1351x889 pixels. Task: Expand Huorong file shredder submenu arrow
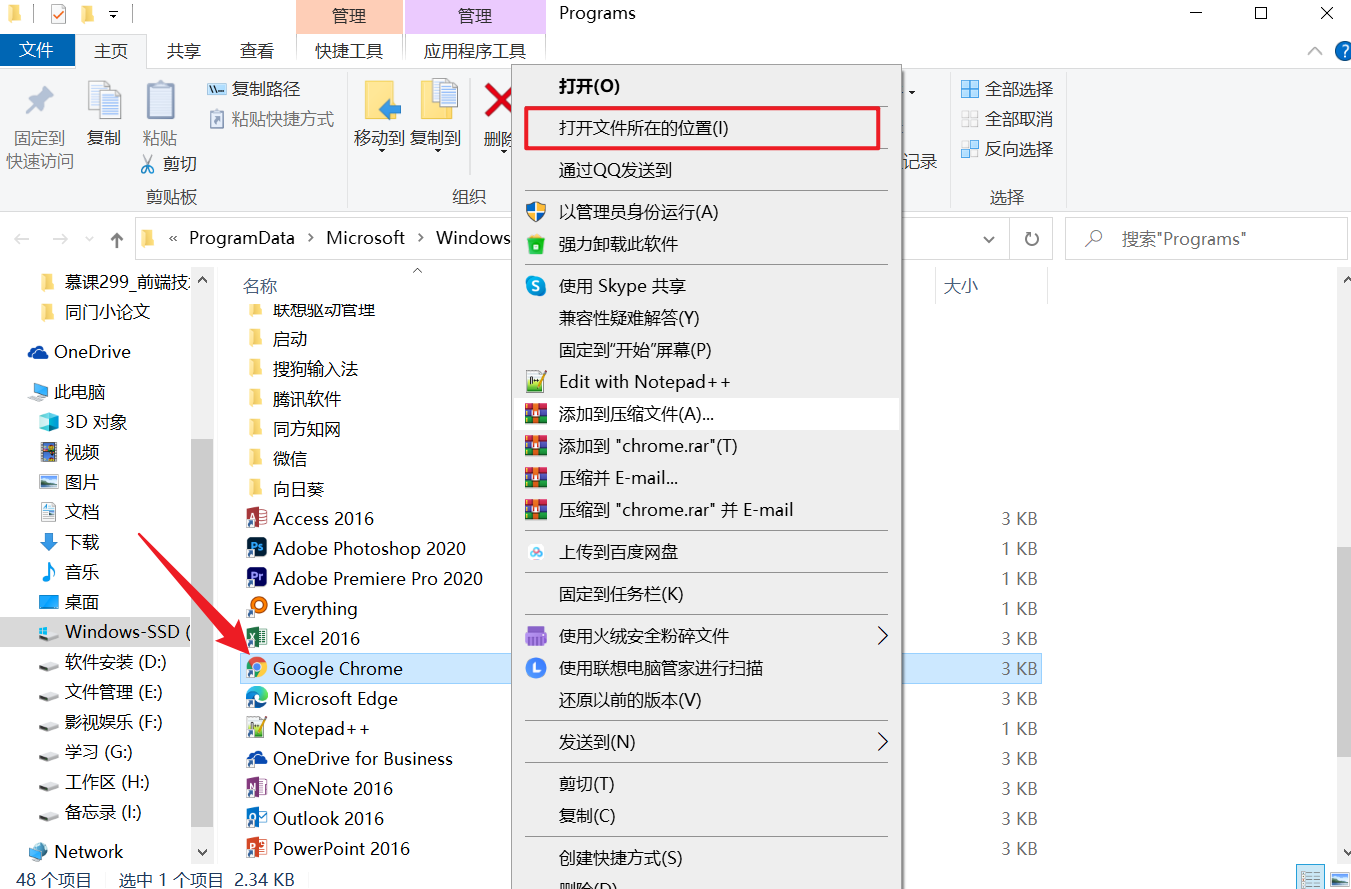coord(882,636)
